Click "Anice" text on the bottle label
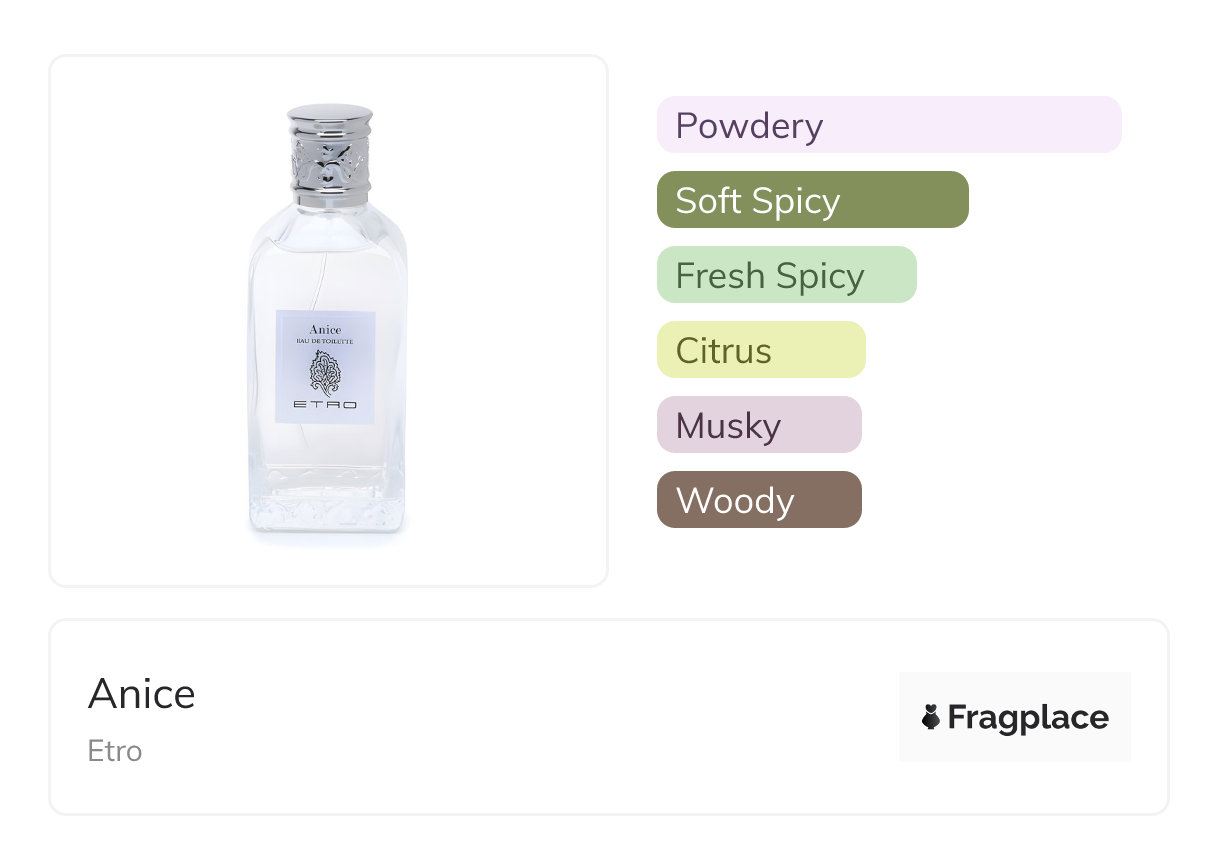The height and width of the screenshot is (864, 1218). click(325, 329)
